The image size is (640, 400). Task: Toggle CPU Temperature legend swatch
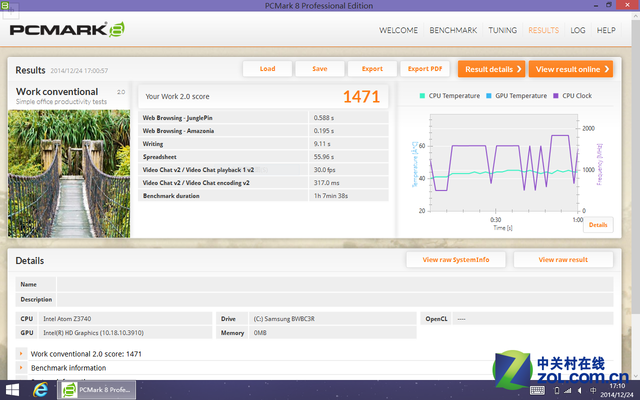422,96
